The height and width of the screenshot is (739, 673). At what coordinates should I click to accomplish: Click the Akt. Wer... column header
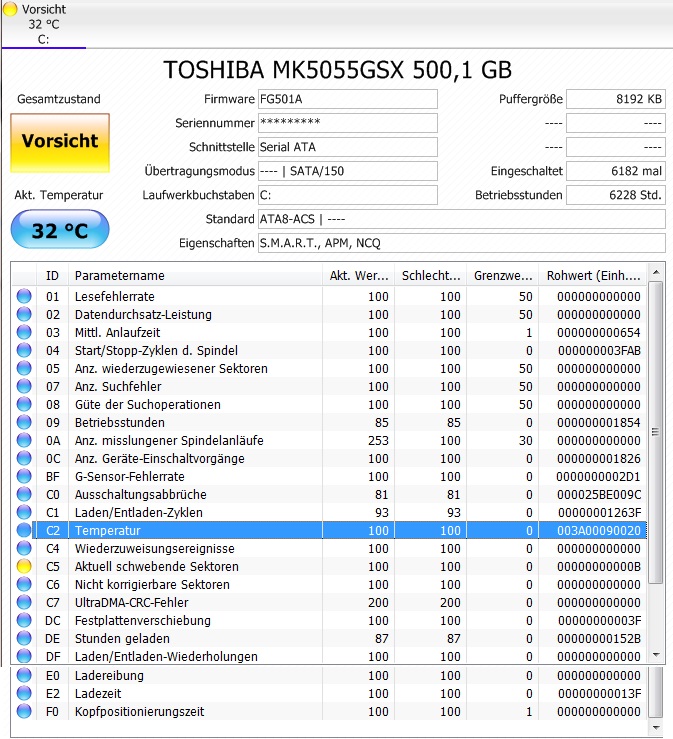click(x=359, y=276)
